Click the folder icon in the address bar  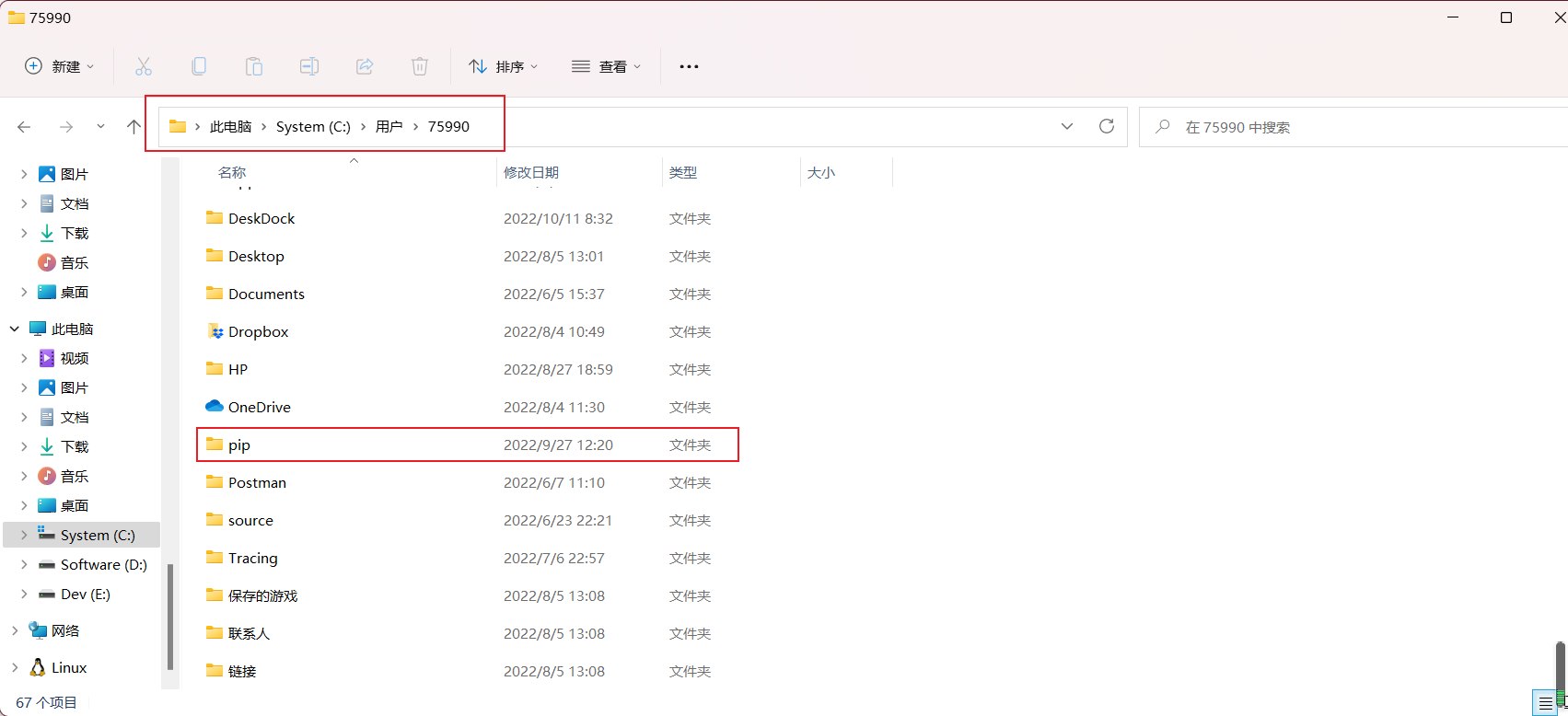pyautogui.click(x=178, y=126)
